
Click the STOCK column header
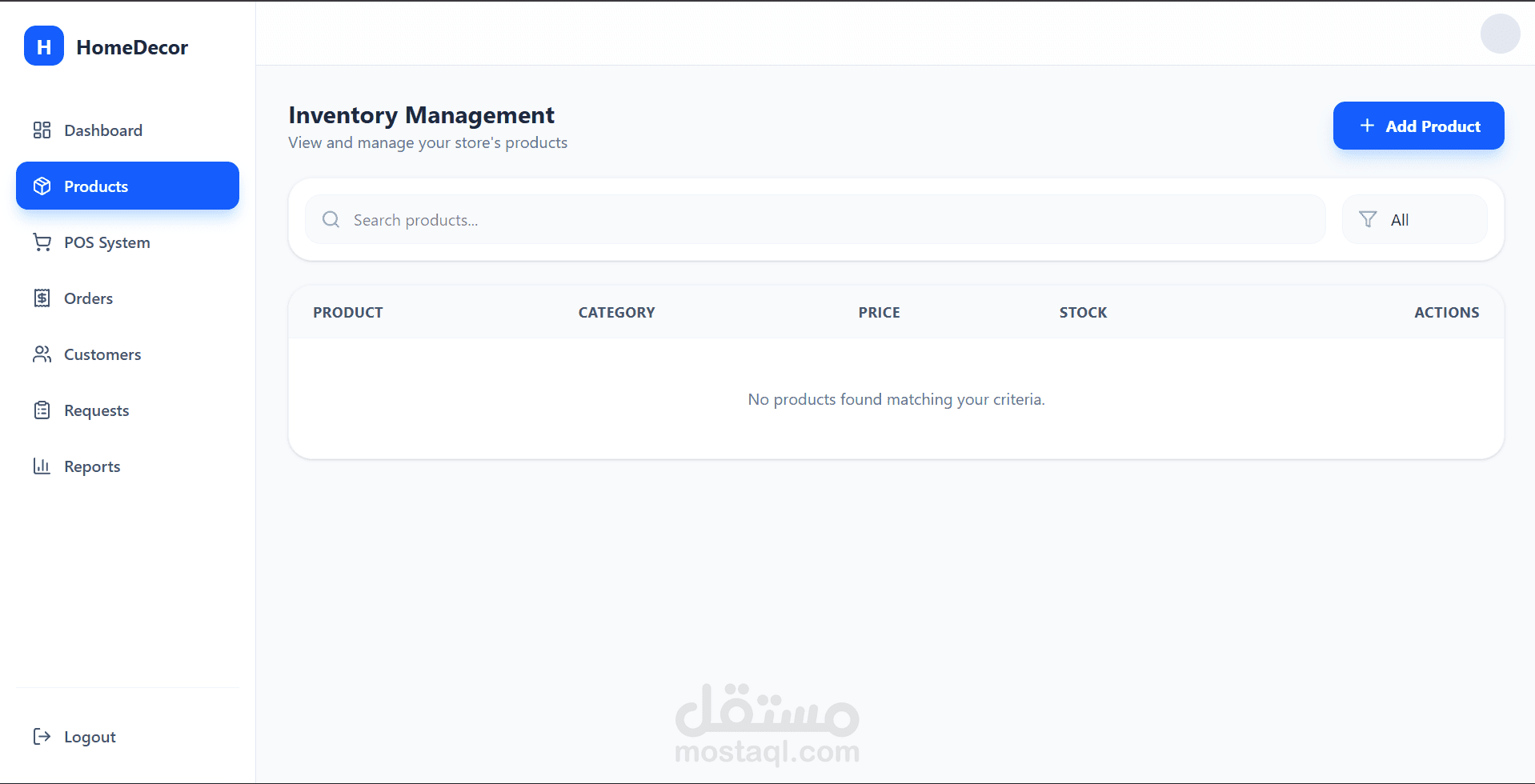coord(1084,313)
